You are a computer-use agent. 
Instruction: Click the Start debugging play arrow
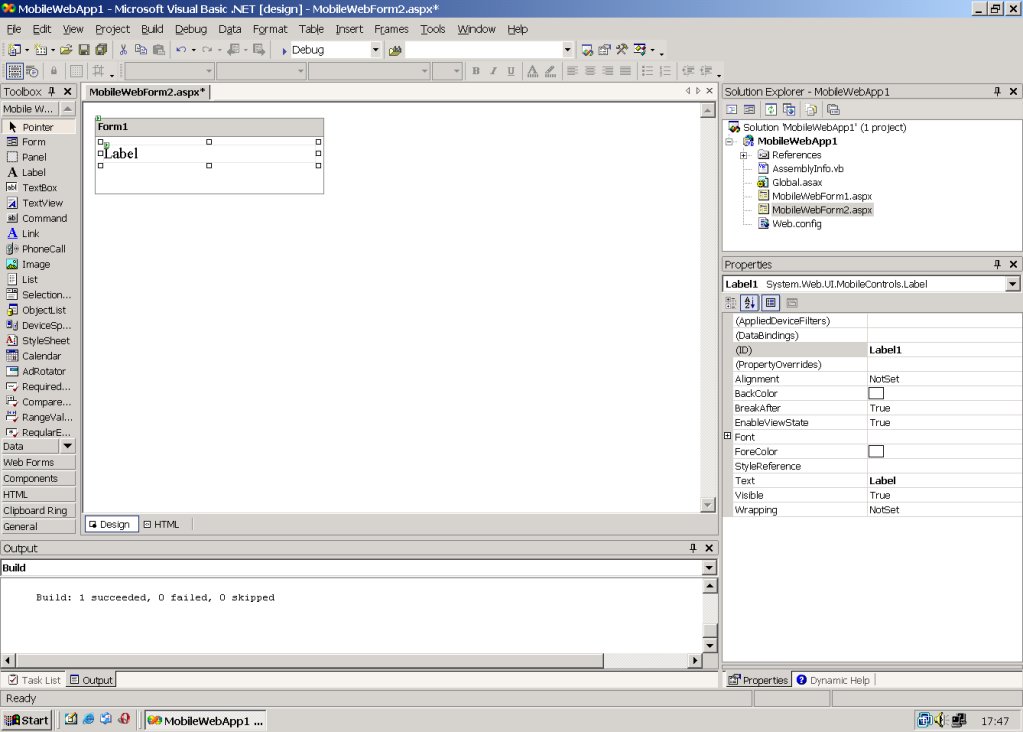(284, 50)
